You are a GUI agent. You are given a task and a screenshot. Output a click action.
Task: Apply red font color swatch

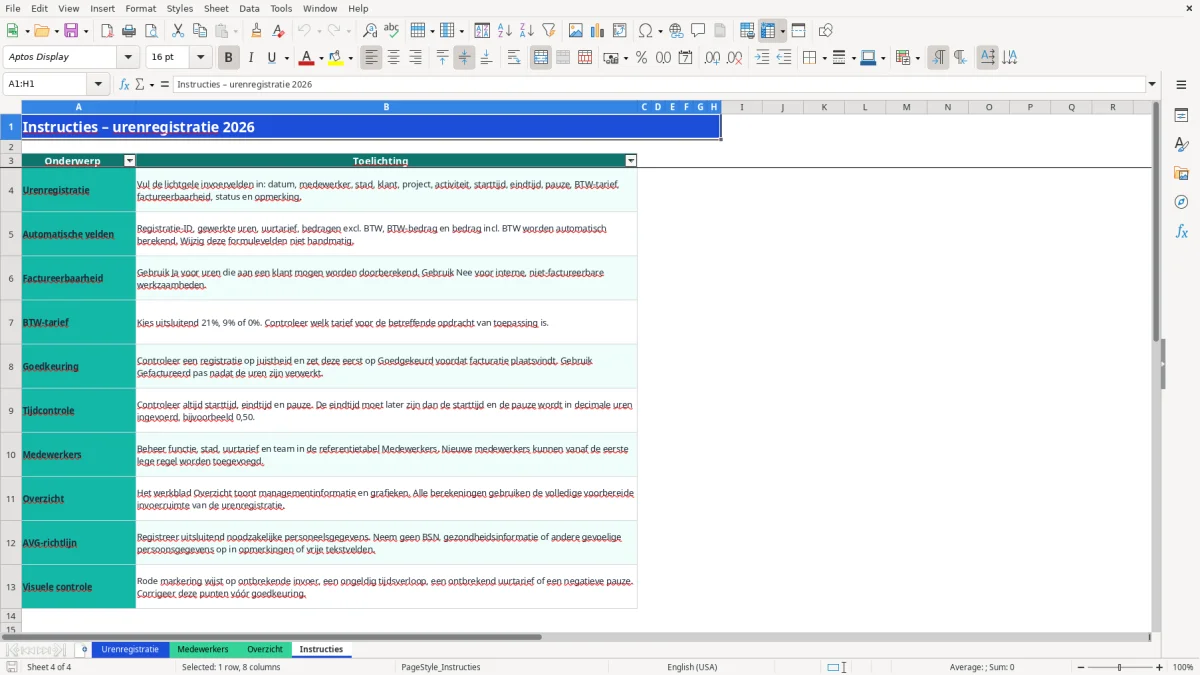point(307,58)
